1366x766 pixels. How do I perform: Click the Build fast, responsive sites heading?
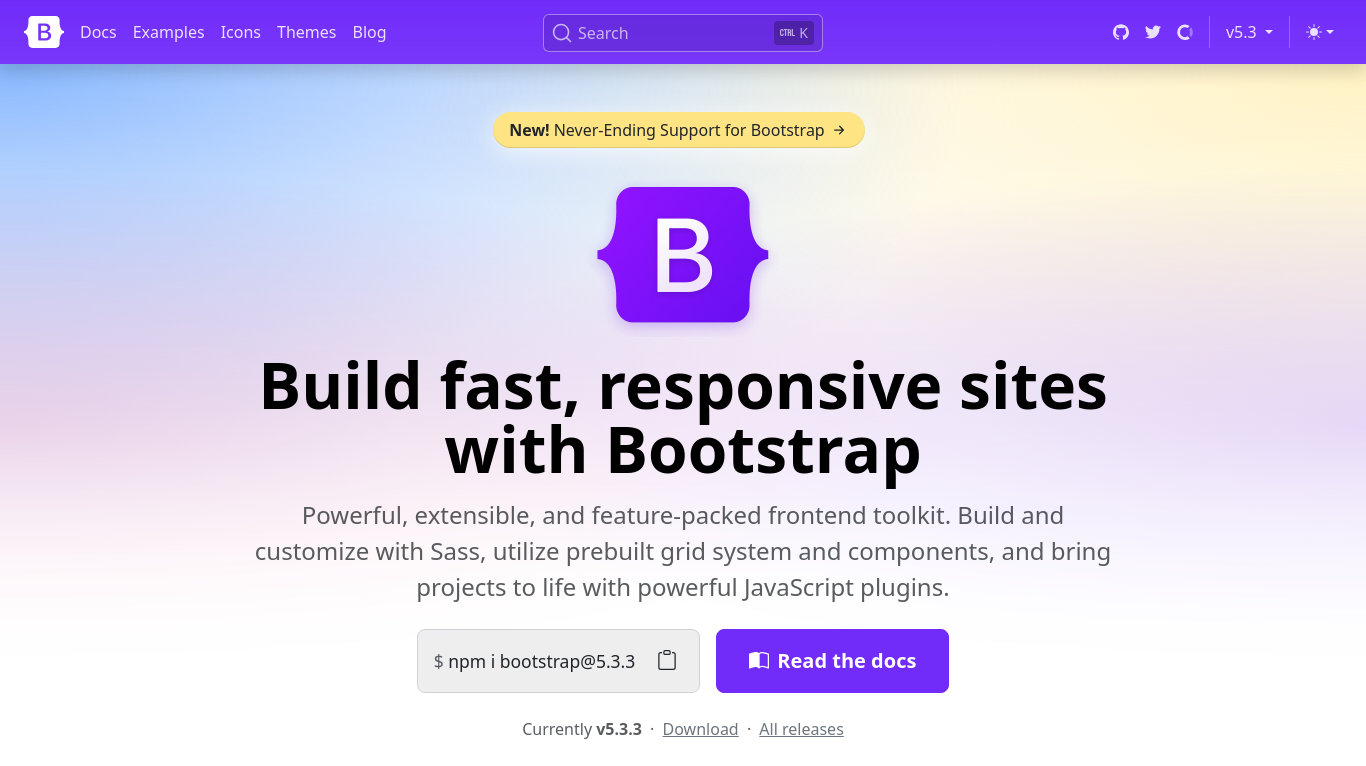coord(683,418)
